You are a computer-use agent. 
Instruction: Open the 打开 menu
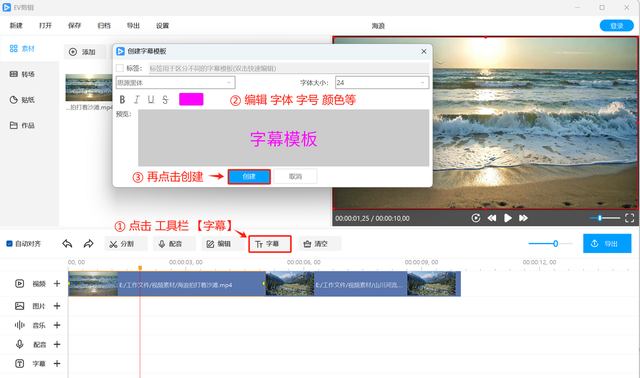point(45,26)
